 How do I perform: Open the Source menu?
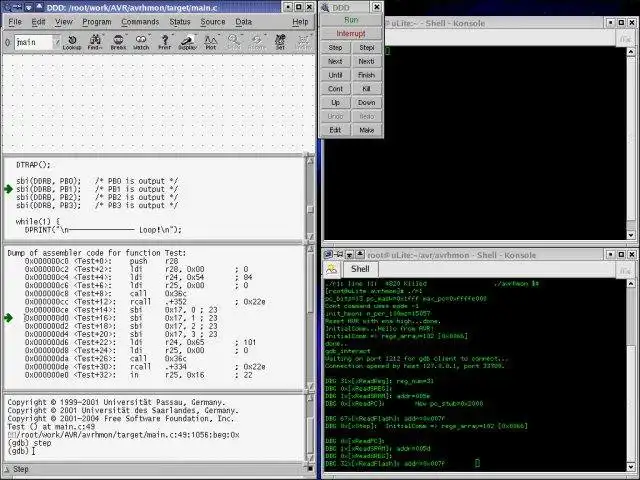click(213, 22)
